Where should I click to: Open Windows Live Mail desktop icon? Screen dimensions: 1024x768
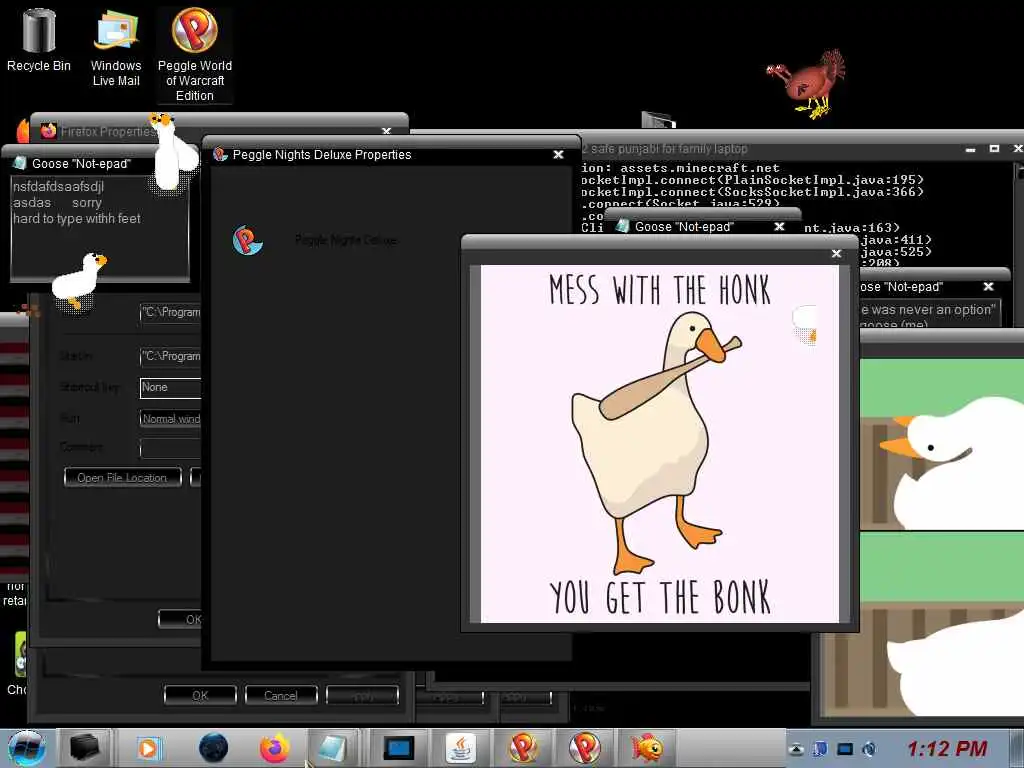click(116, 48)
